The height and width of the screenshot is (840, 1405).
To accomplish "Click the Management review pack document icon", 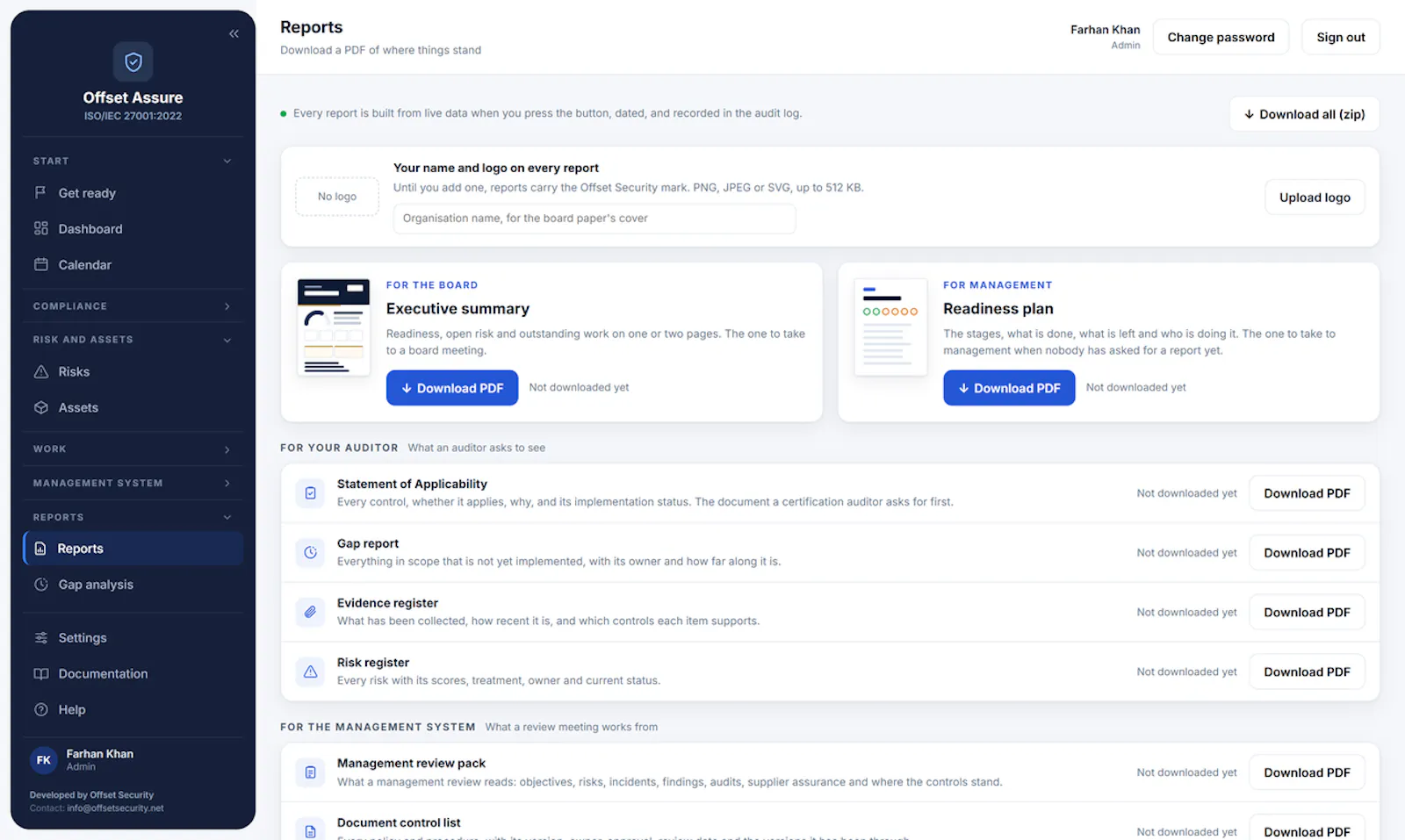I will (310, 772).
